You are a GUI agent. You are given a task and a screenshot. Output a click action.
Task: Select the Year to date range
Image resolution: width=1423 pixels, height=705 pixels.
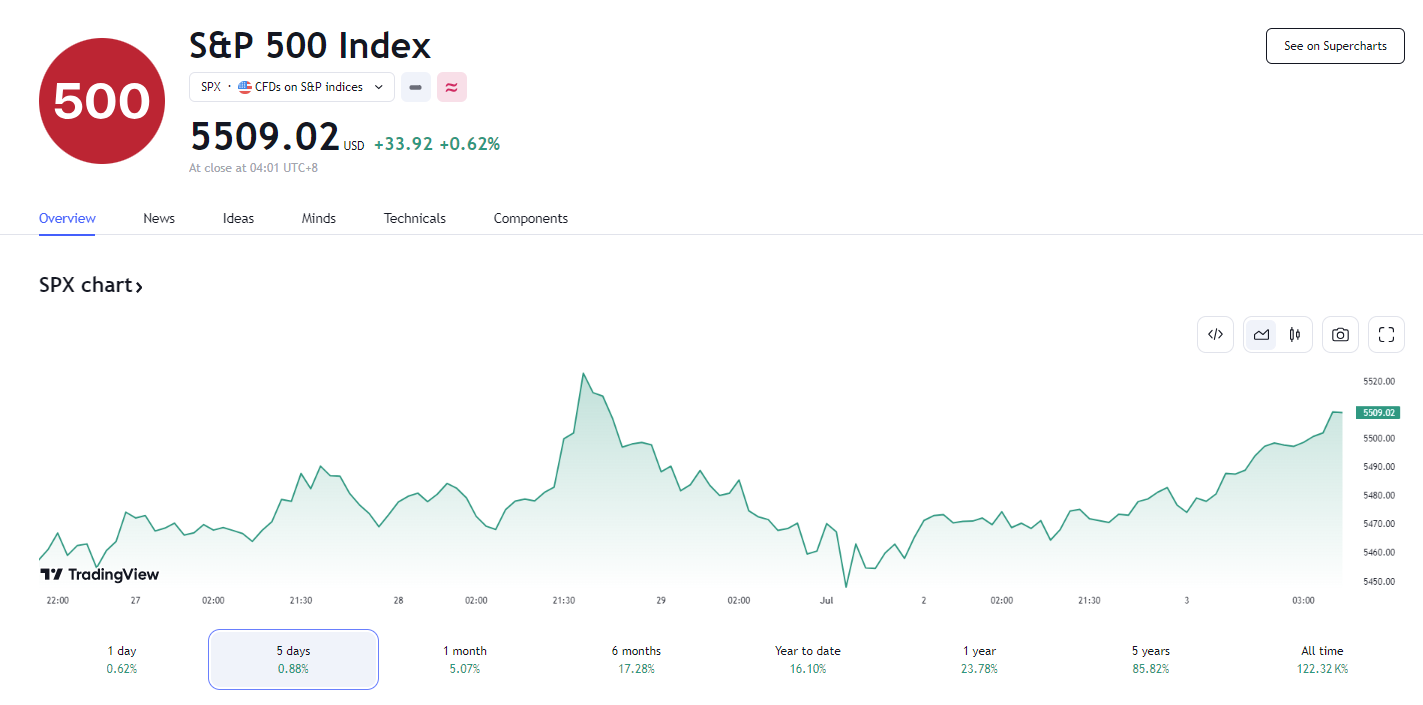pos(808,659)
